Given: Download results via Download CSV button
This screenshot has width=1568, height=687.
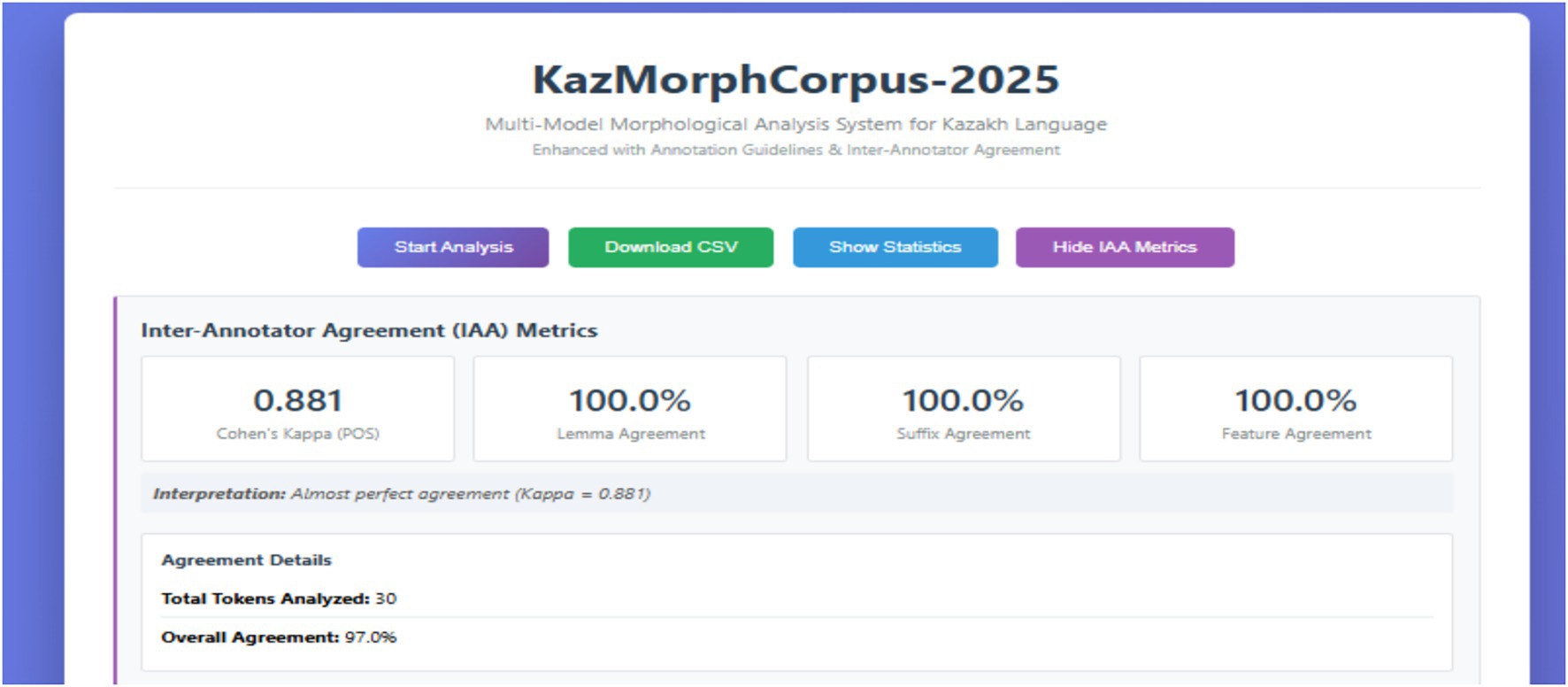Looking at the screenshot, I should tap(671, 247).
